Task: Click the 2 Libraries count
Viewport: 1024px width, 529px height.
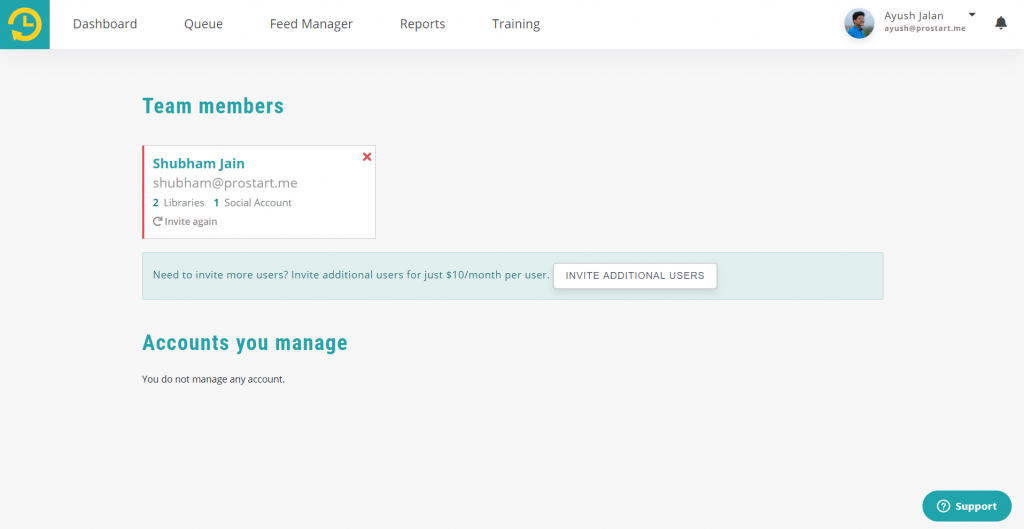Action: pos(178,202)
